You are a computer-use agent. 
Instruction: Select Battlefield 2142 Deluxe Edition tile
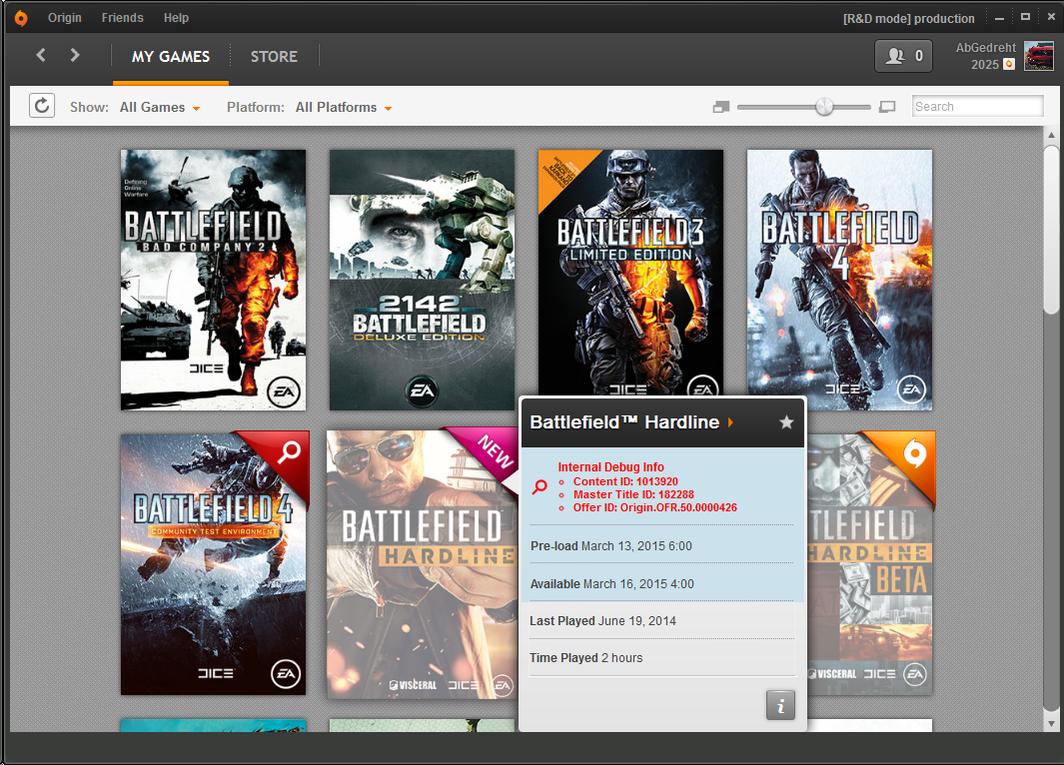422,280
